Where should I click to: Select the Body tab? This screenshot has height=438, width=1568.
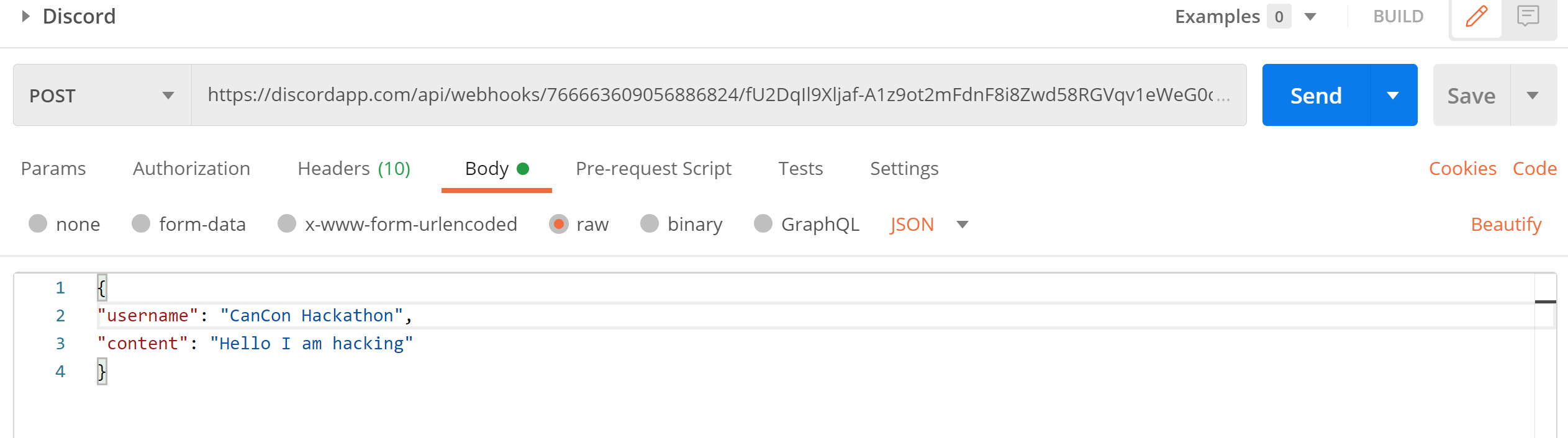pyautogui.click(x=496, y=169)
